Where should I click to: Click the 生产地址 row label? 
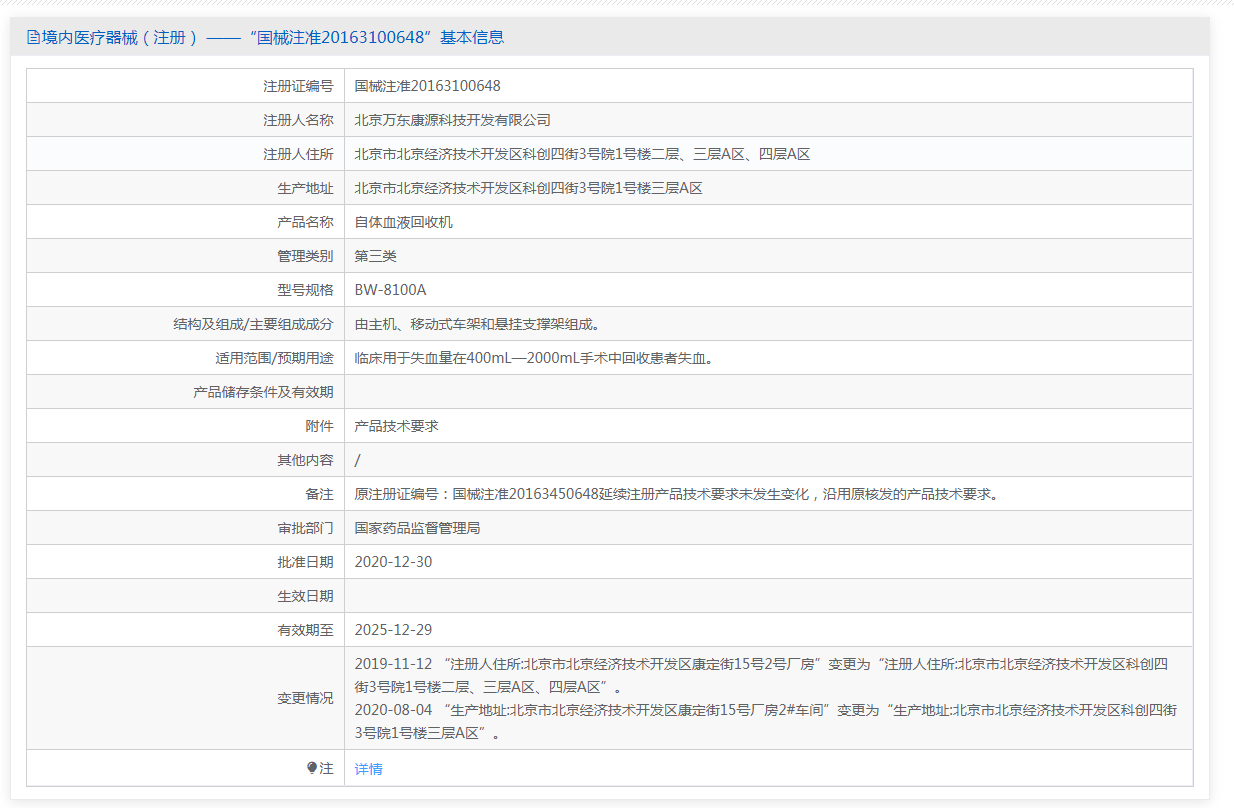pyautogui.click(x=305, y=188)
